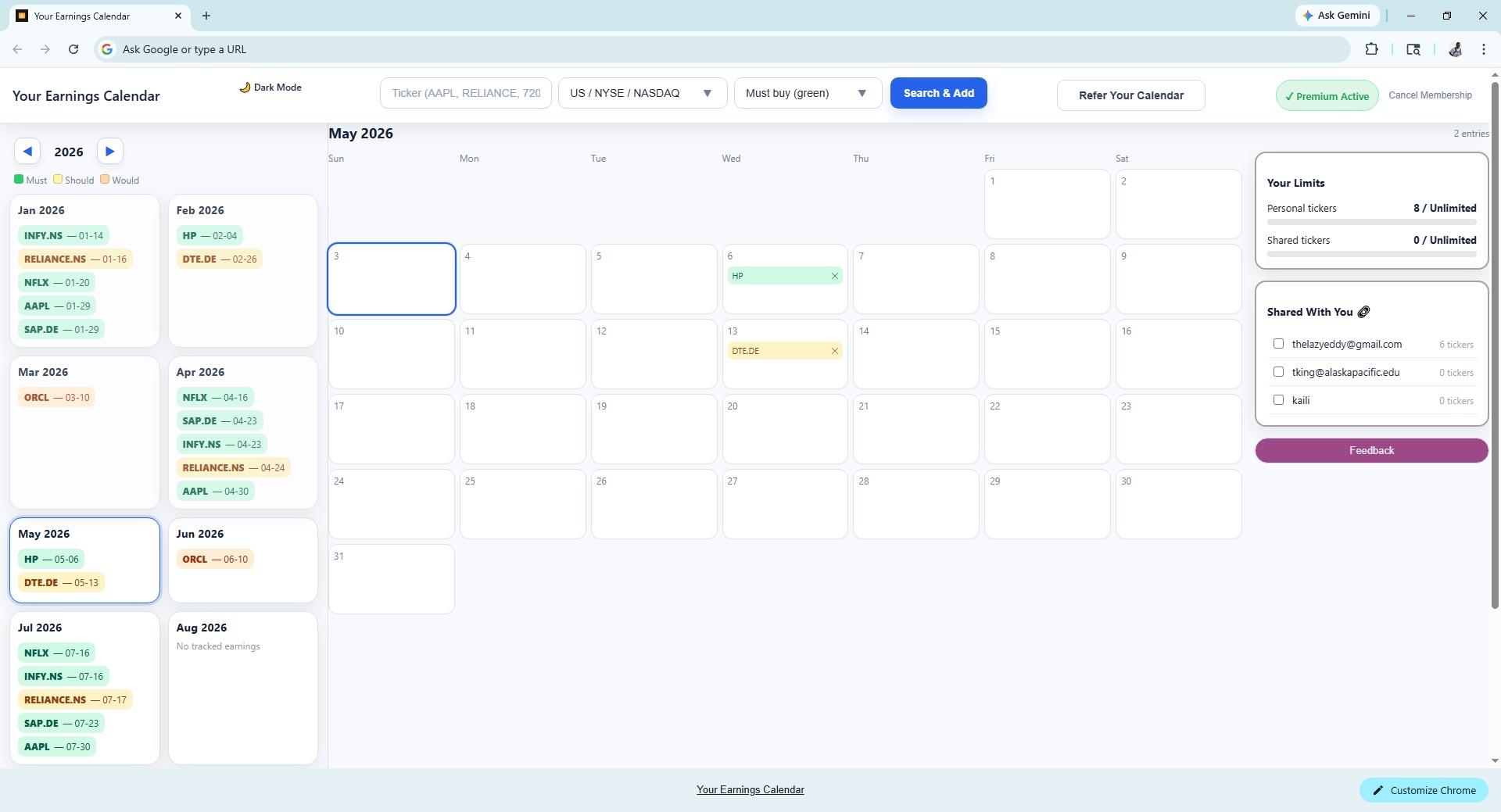Go to previous year arrow

27,151
